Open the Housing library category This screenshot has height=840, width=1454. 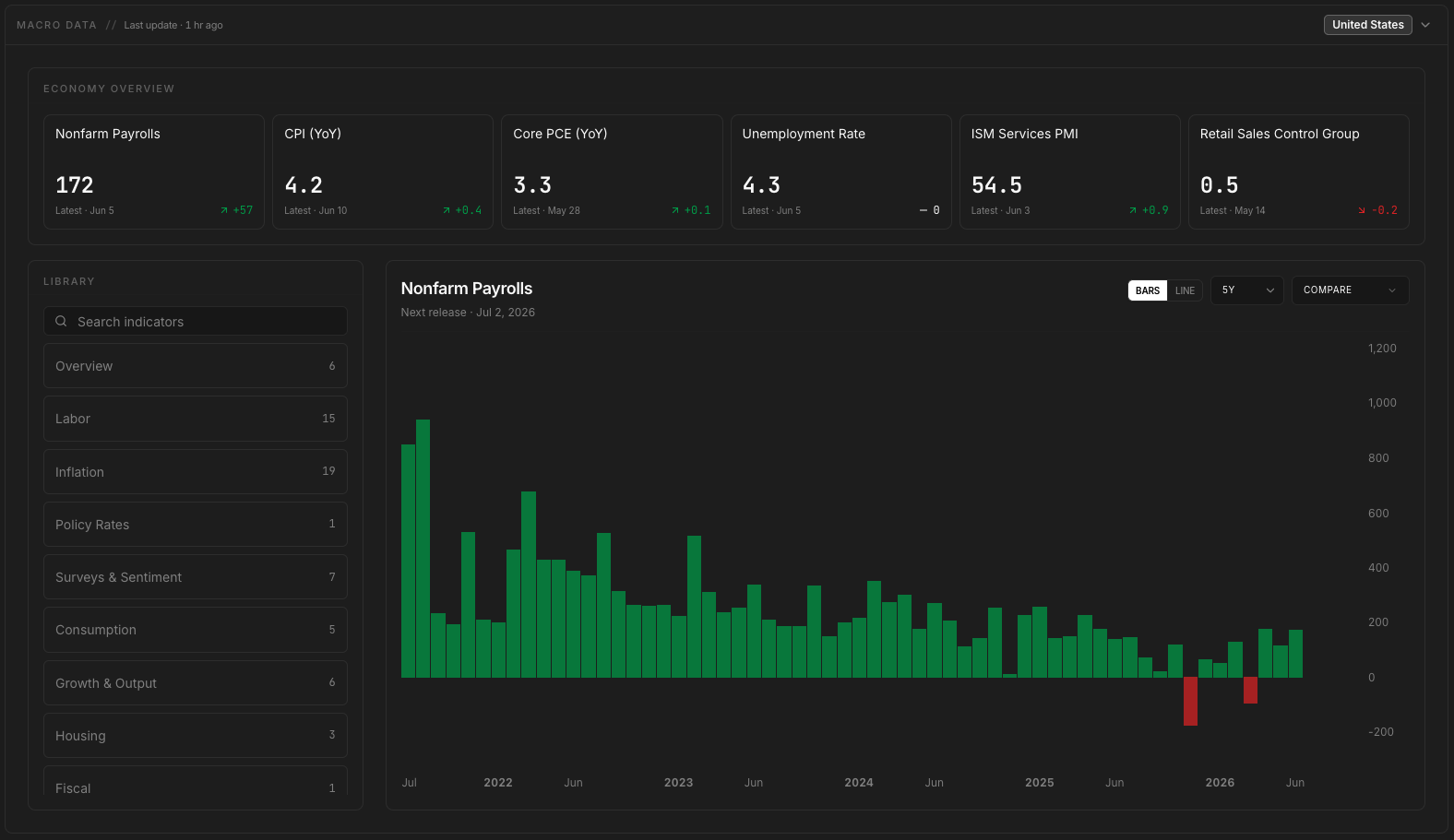coord(196,735)
